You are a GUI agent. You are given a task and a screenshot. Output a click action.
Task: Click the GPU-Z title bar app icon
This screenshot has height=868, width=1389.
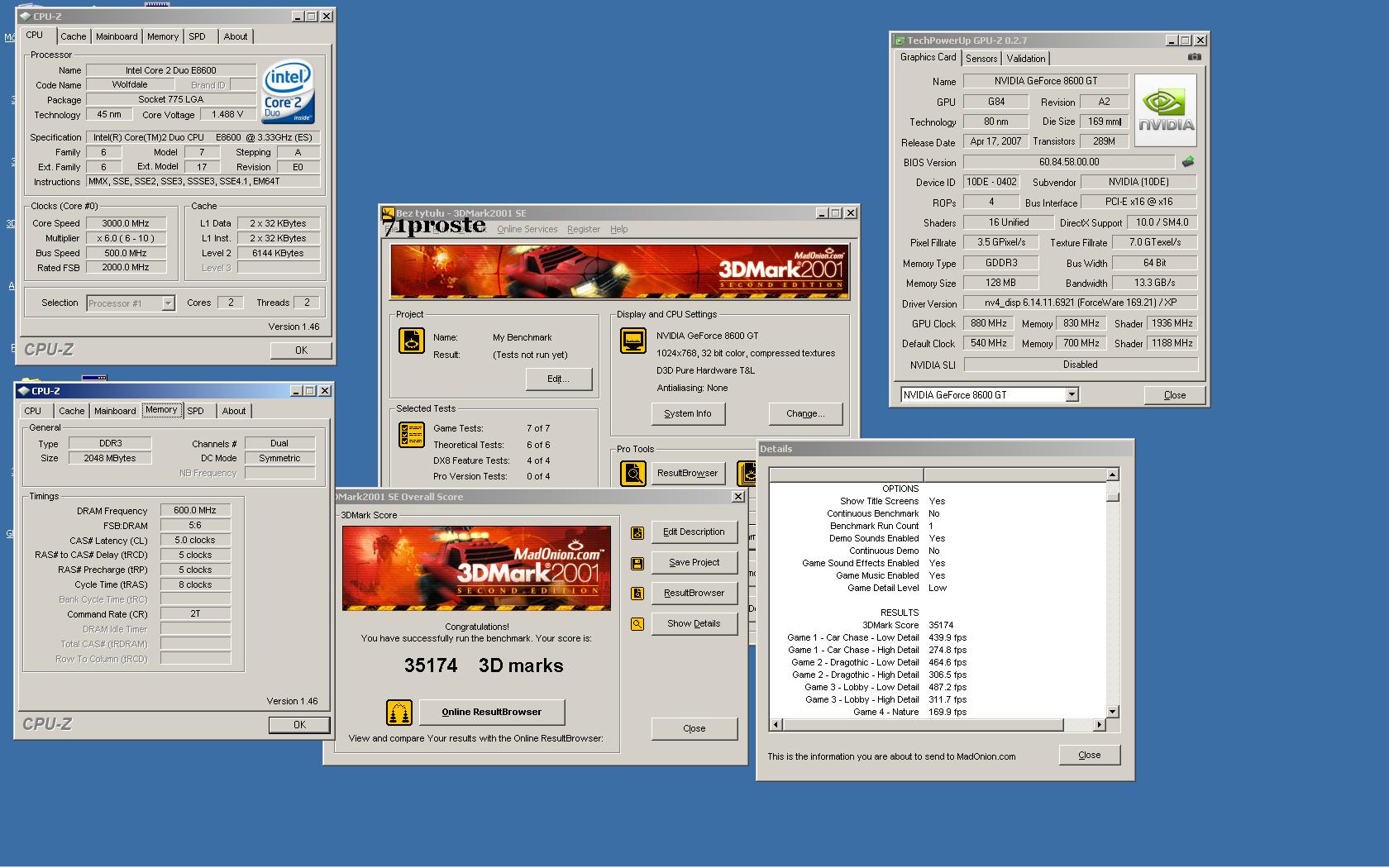900,41
